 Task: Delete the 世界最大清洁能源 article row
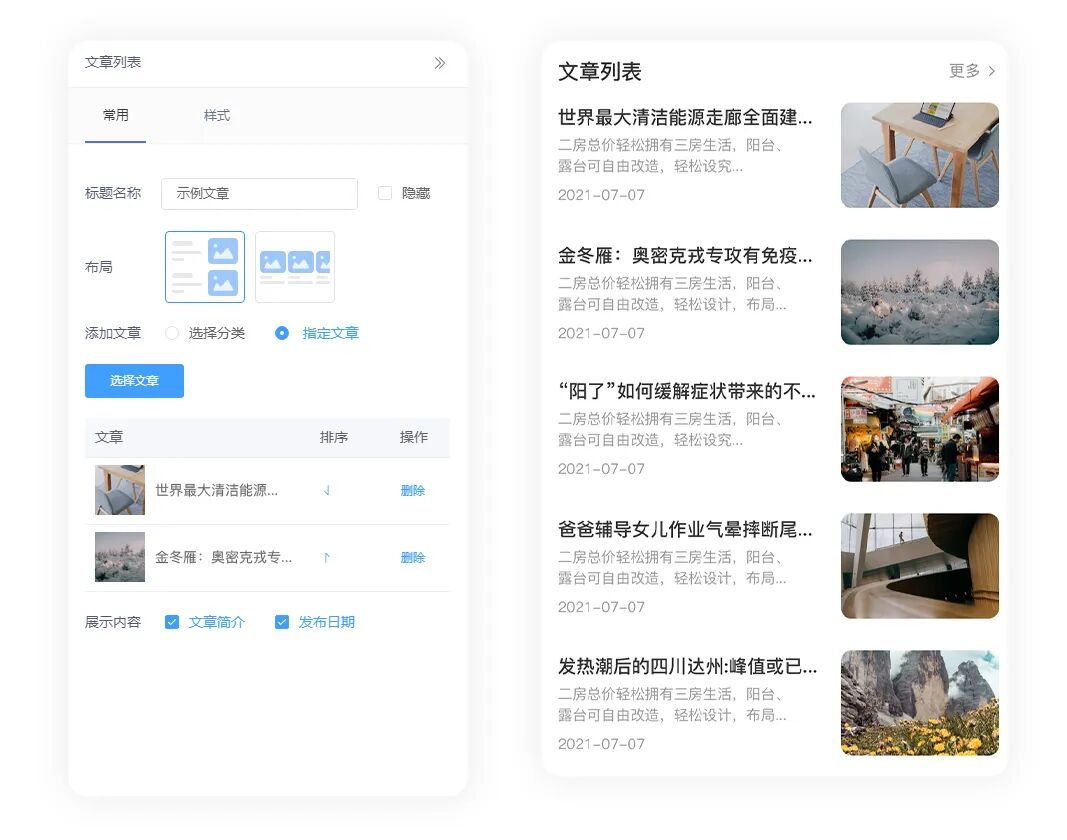(412, 490)
